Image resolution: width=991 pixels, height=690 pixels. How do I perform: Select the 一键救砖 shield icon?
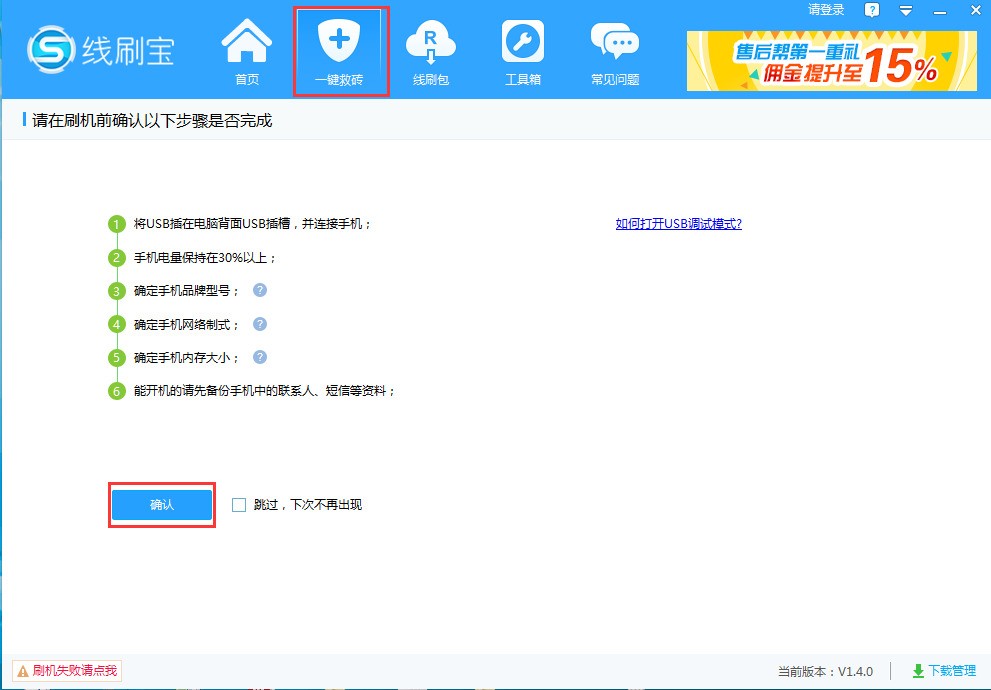(339, 42)
